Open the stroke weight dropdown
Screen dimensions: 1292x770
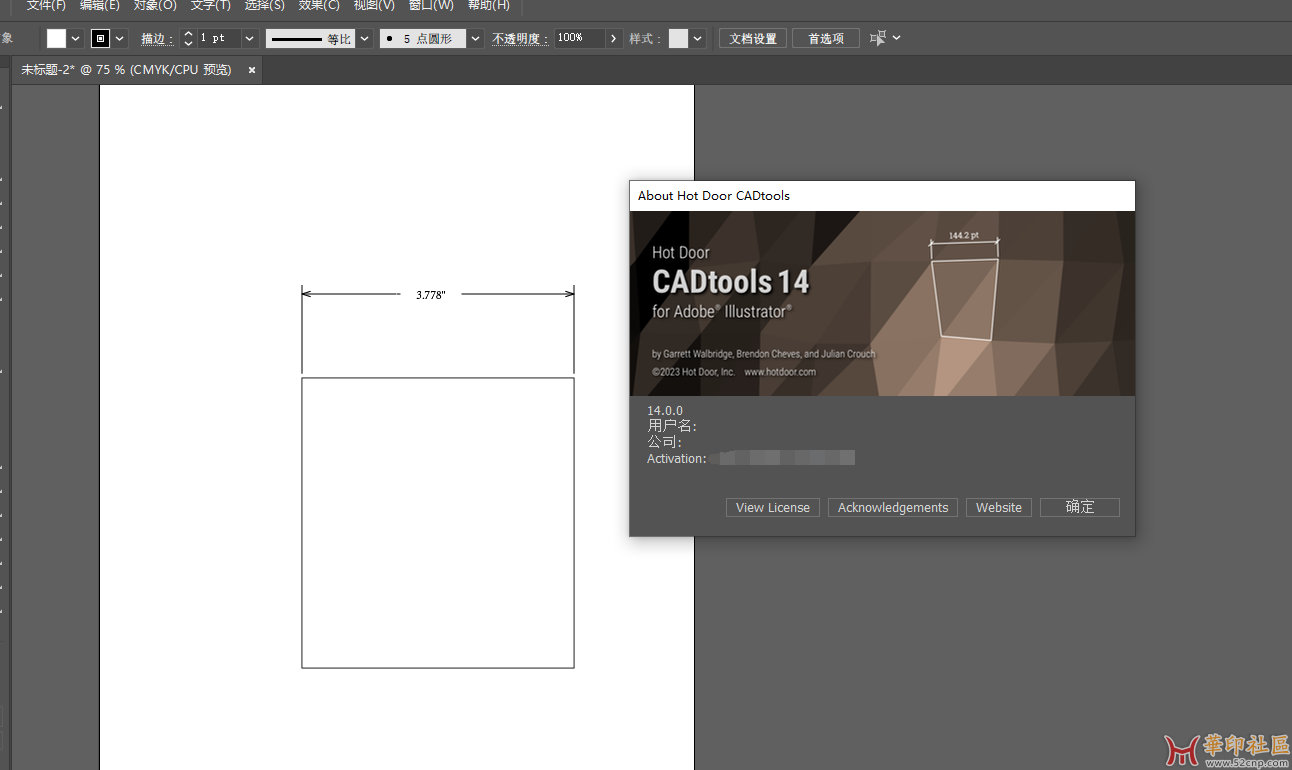point(250,38)
